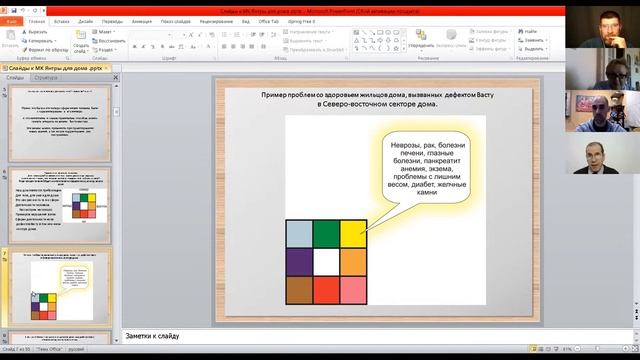Apply italic formatting with the К button
Viewport: 640px width, 360px height.
[144, 47]
